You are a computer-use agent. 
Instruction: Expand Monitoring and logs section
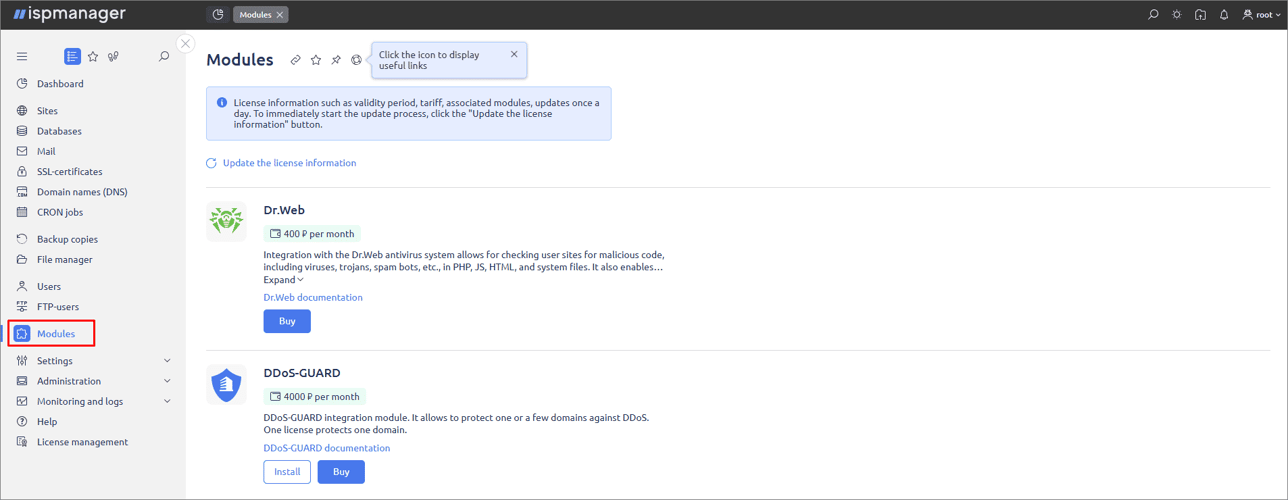coord(93,401)
